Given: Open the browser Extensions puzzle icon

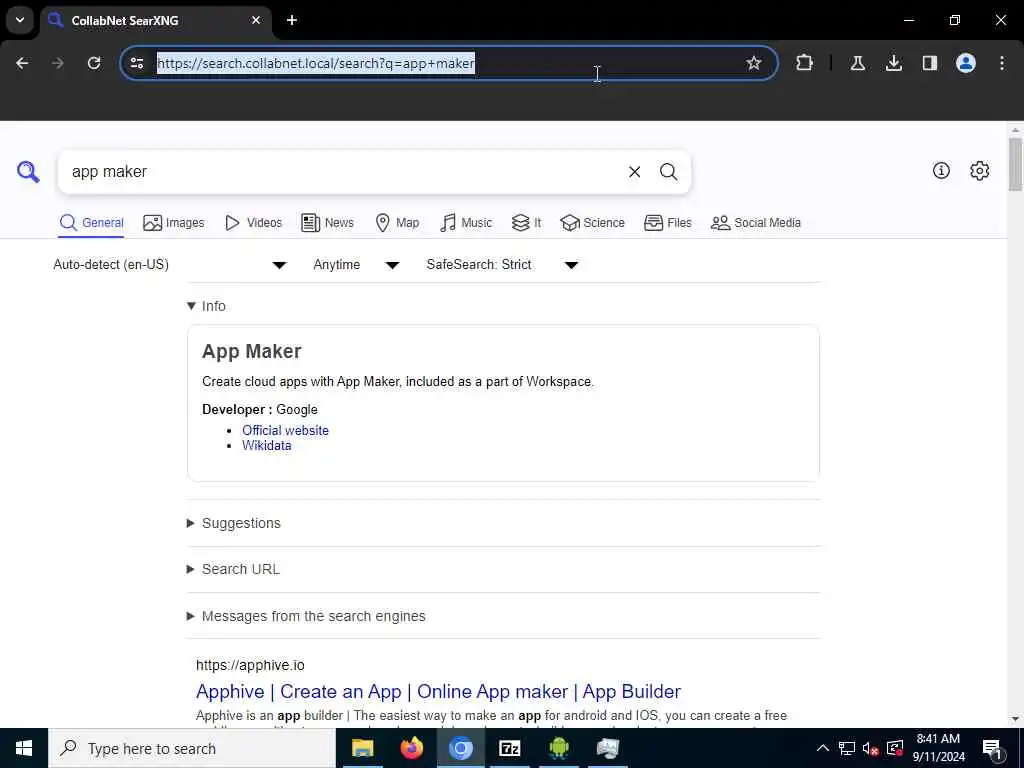Looking at the screenshot, I should coord(805,63).
